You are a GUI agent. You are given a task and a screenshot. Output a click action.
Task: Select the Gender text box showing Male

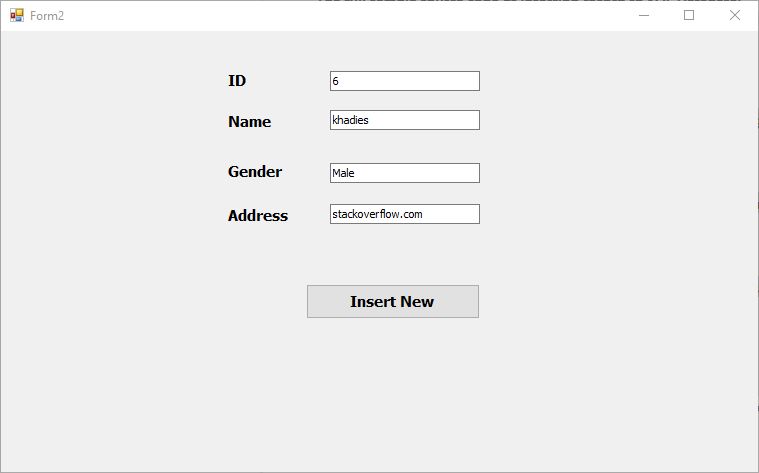(405, 173)
